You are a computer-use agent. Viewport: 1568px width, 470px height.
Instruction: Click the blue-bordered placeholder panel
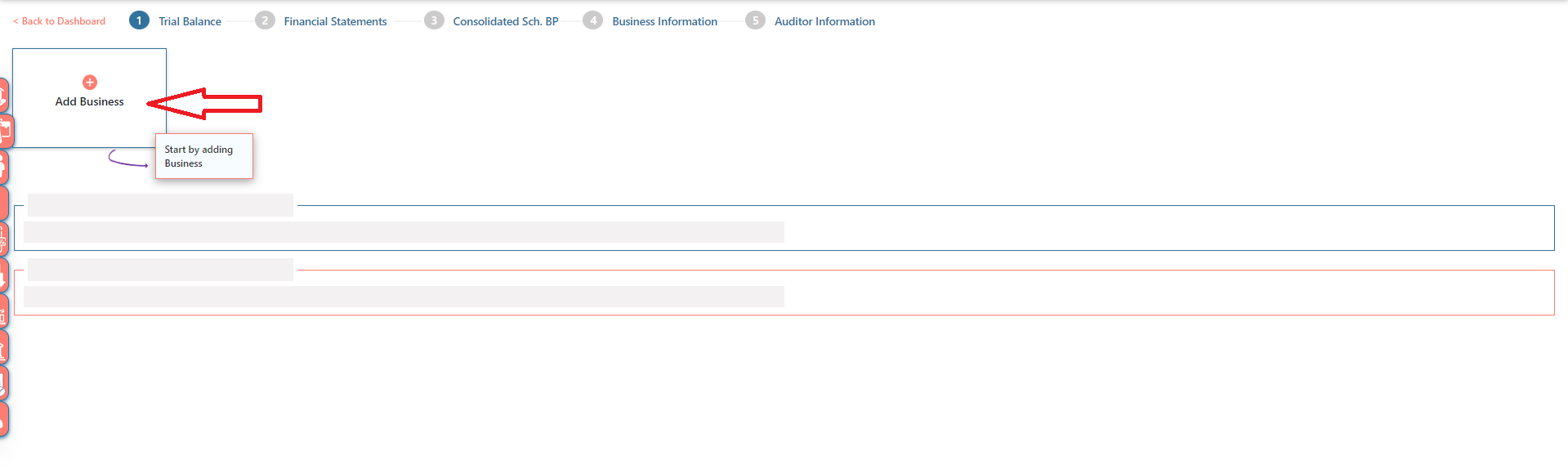click(784, 227)
